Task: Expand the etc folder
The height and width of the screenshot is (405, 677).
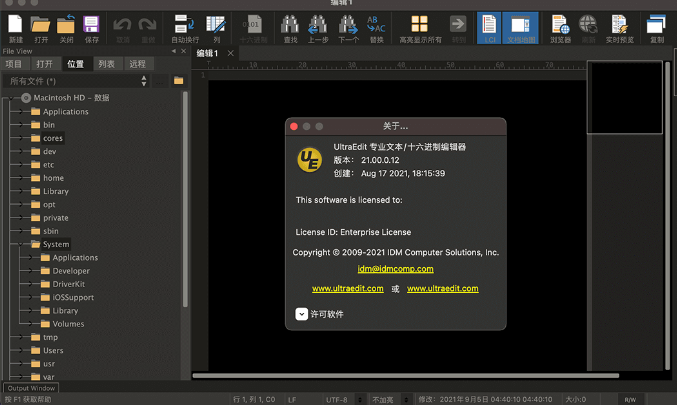Action: [20, 165]
